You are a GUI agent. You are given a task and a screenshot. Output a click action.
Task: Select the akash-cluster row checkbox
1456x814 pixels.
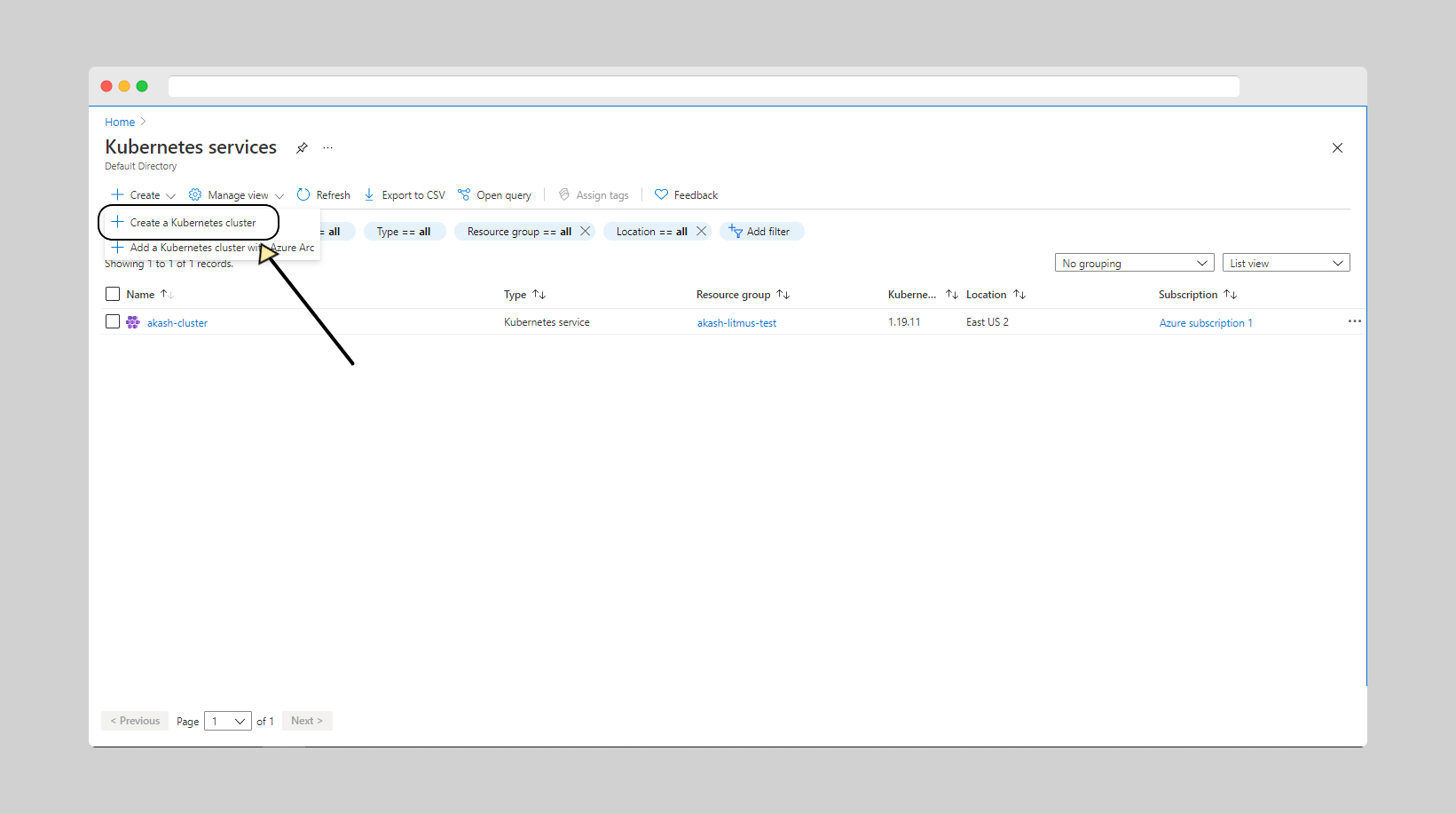point(113,321)
